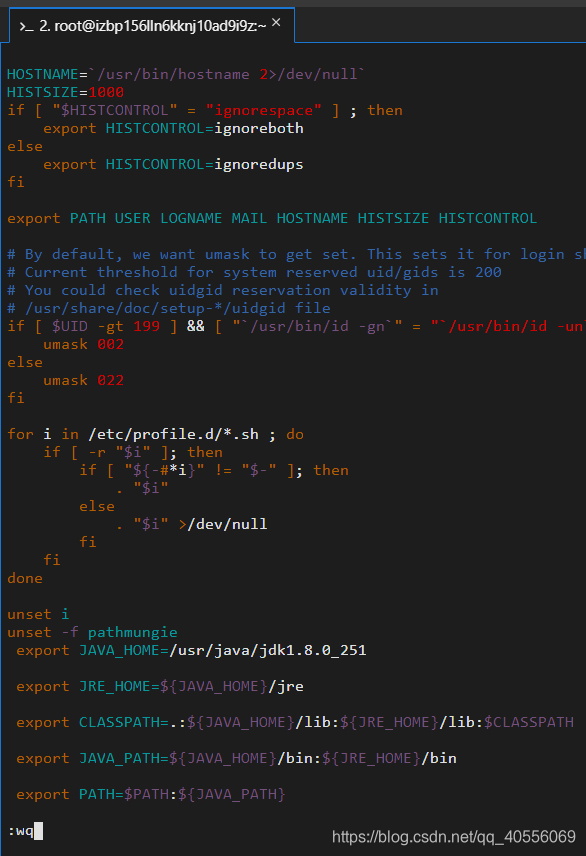Select the root@izbp156lln6kknj10ad9i9z terminal tab
The image size is (586, 856).
point(152,25)
